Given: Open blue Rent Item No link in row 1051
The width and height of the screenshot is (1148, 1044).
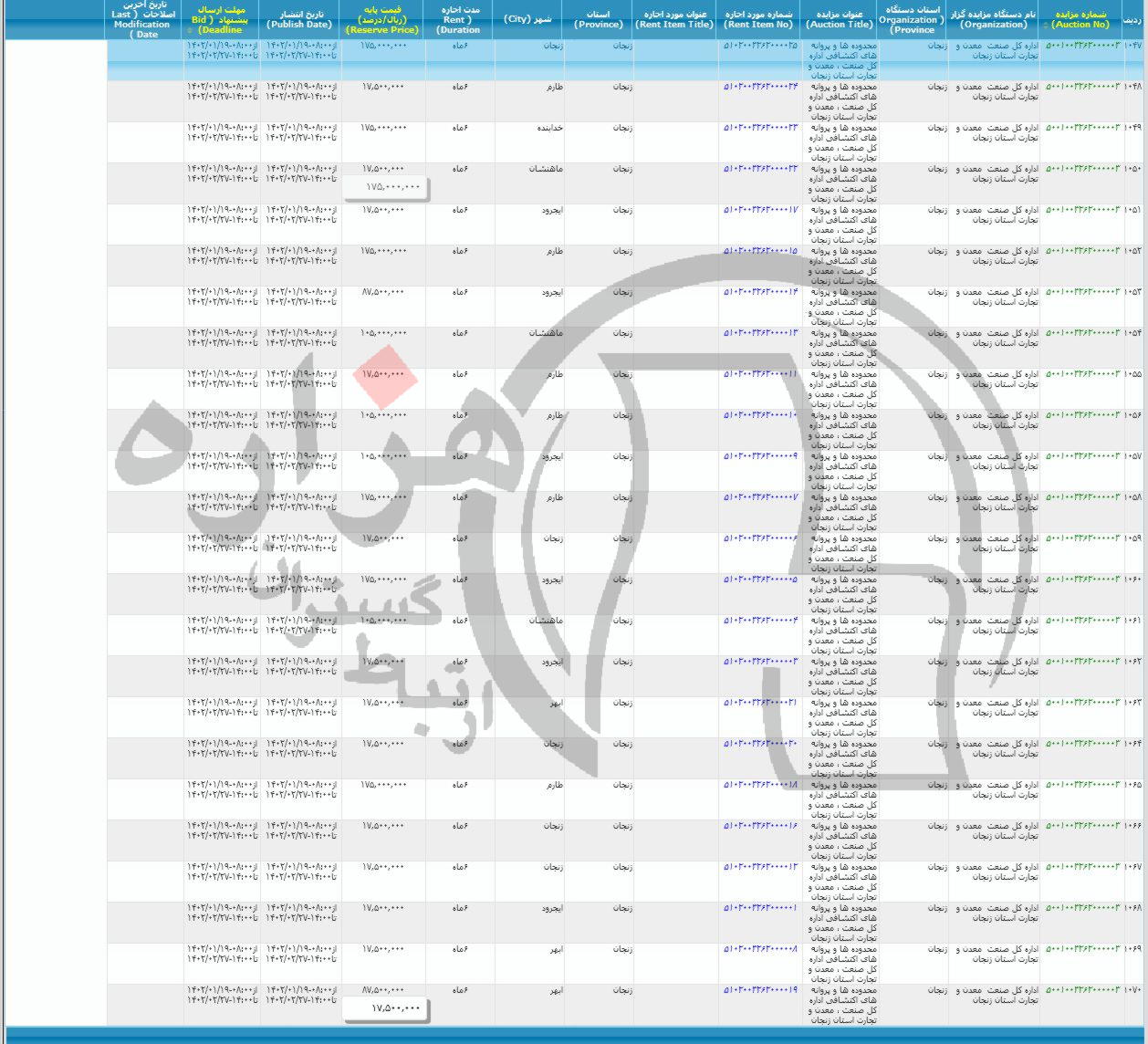Looking at the screenshot, I should pos(760,210).
